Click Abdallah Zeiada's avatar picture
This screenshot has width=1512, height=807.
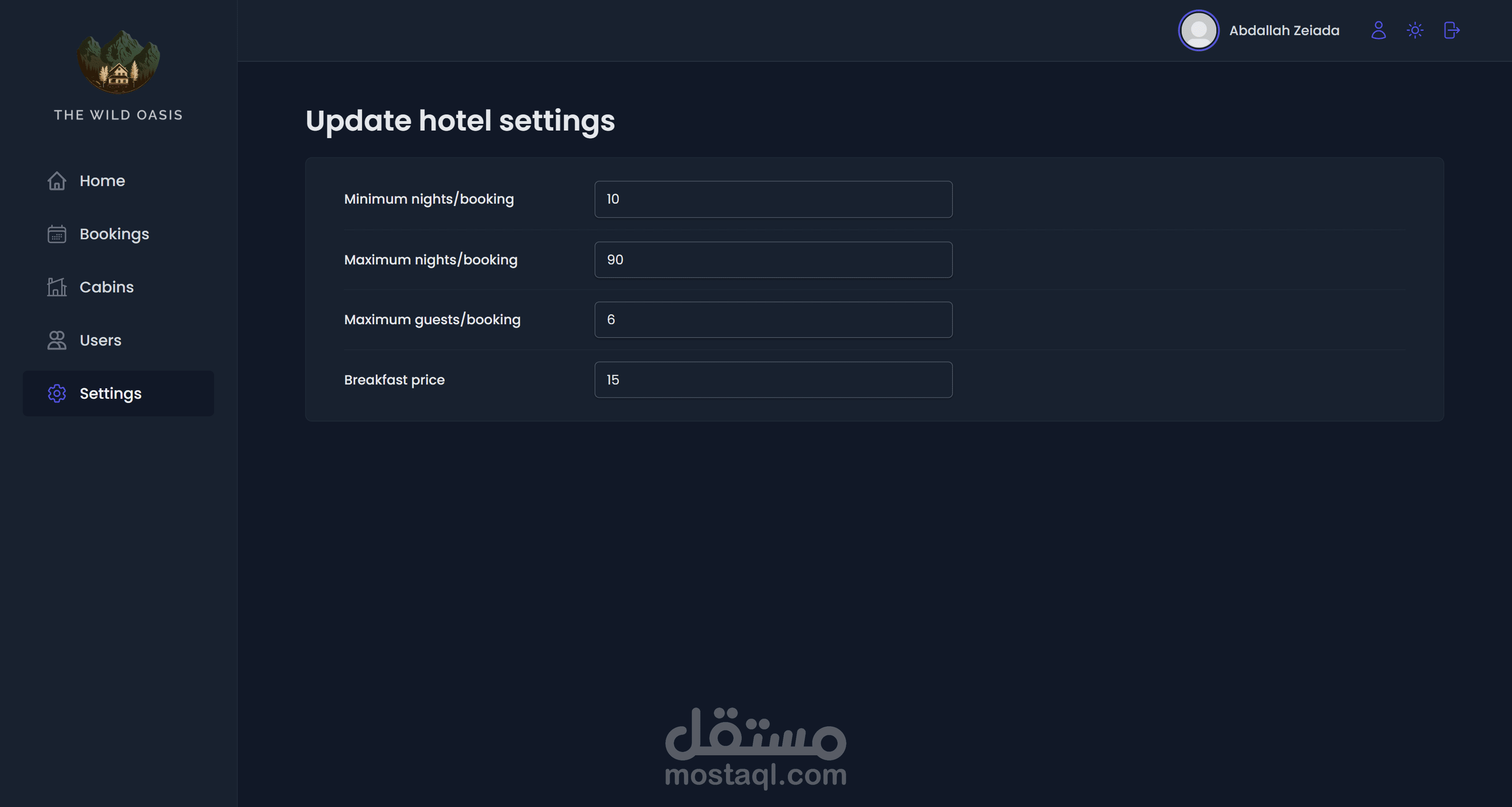(1198, 30)
